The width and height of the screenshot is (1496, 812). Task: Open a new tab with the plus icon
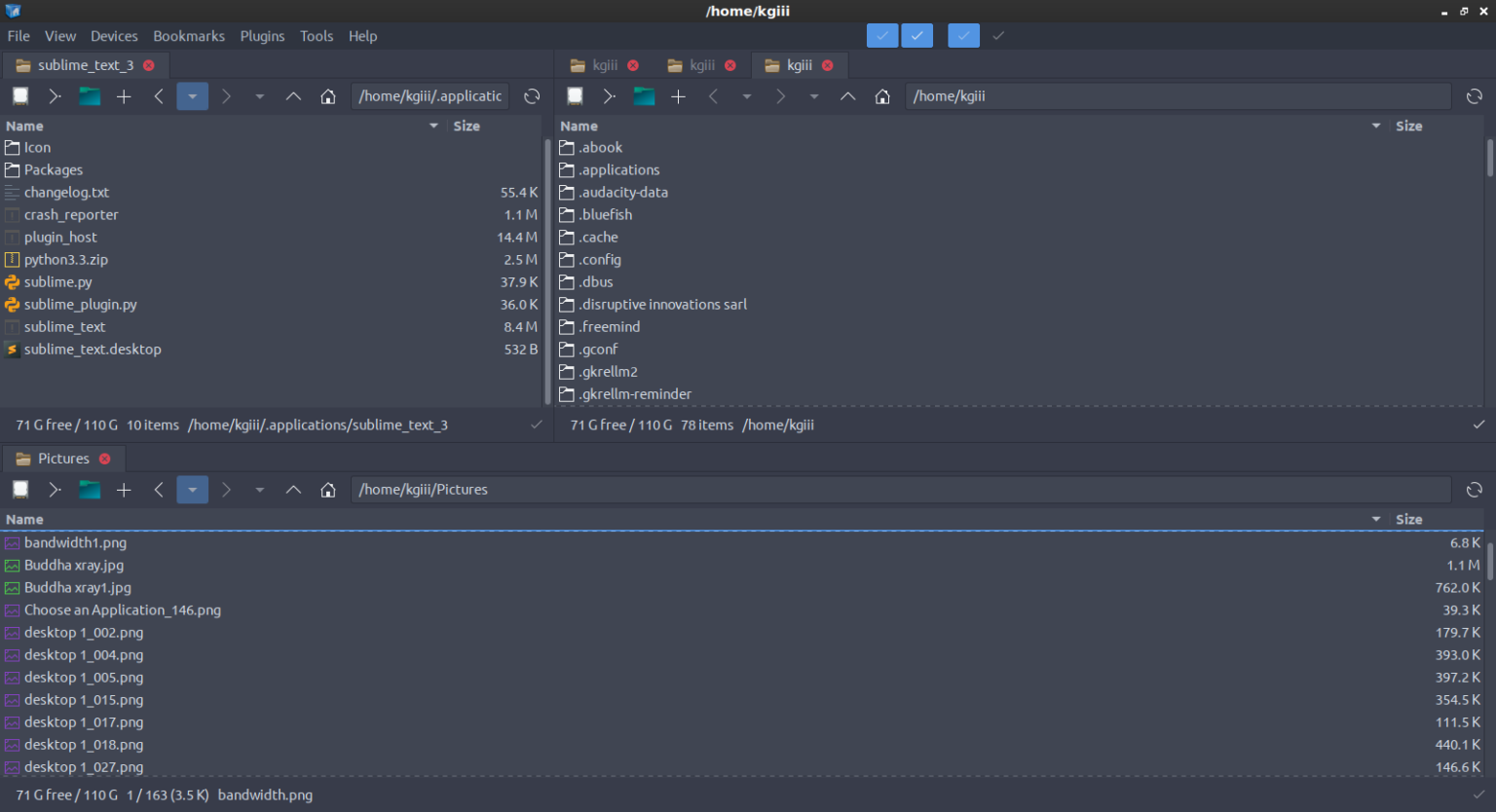coord(124,95)
